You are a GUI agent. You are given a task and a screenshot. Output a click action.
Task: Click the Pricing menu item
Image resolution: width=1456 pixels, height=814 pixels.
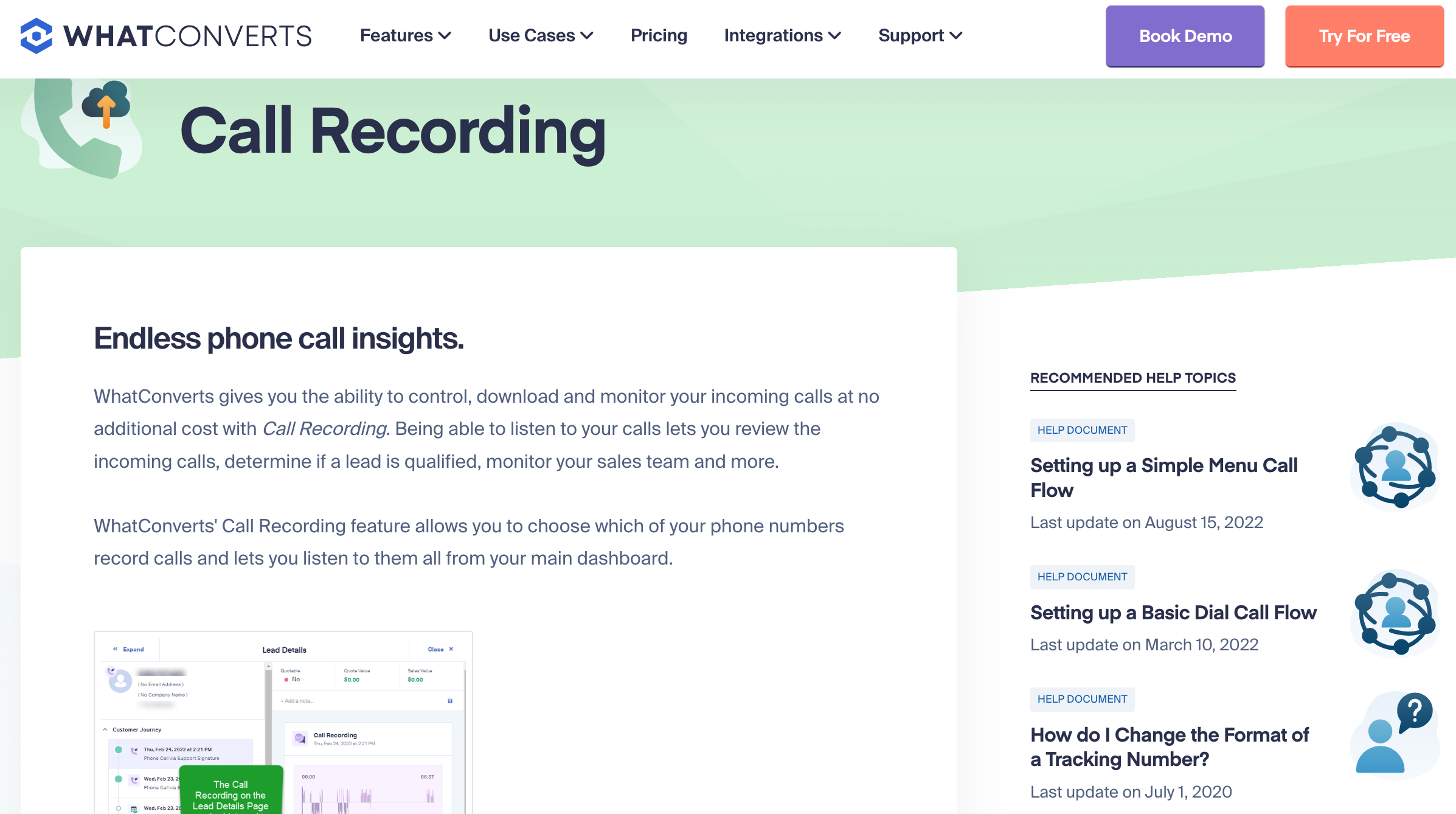(x=659, y=36)
